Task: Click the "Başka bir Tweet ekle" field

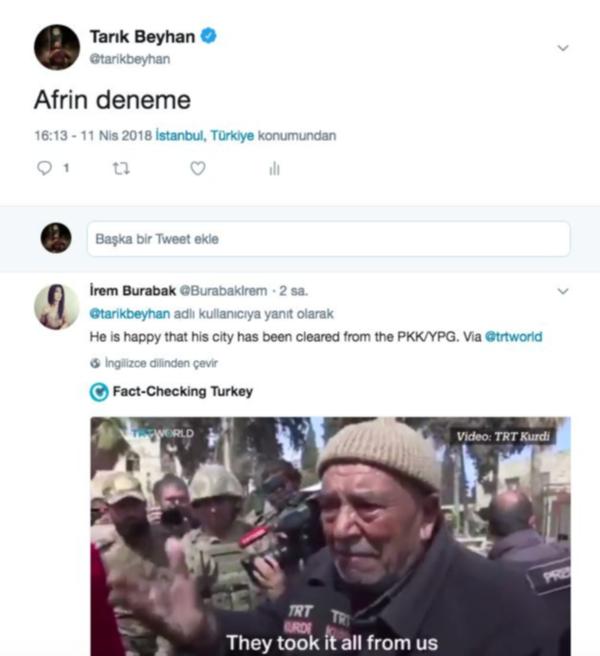Action: click(328, 239)
